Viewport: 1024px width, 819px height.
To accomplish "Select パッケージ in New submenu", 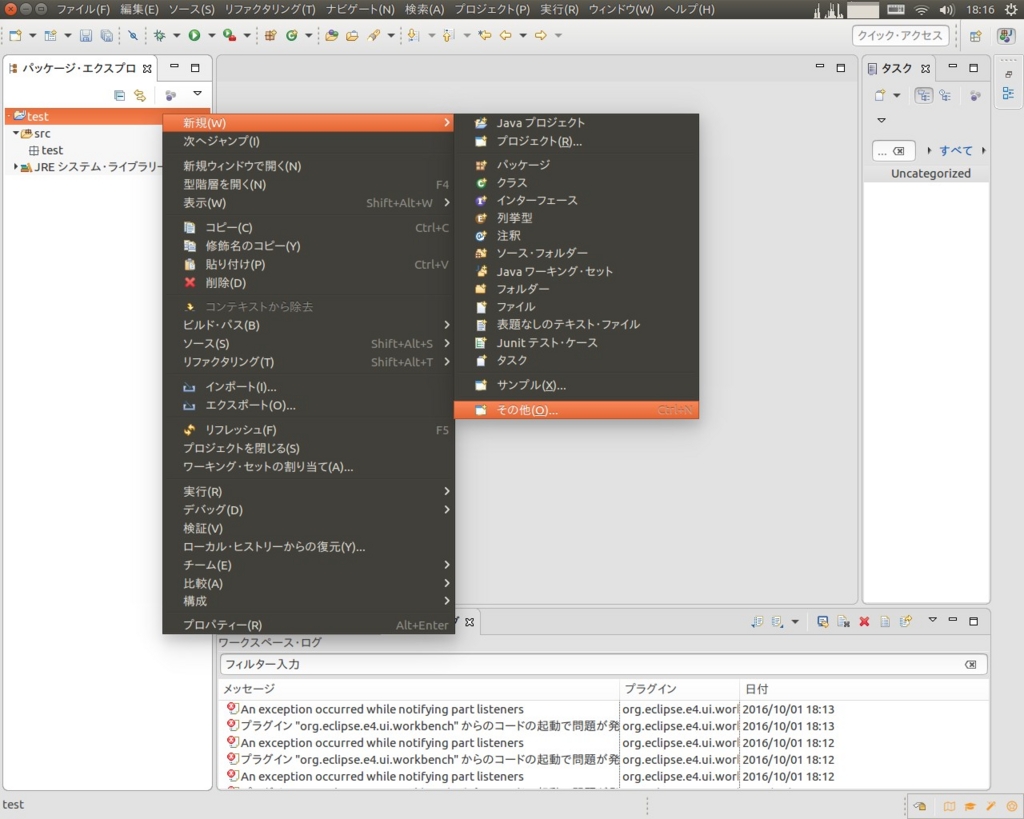I will [x=576, y=165].
